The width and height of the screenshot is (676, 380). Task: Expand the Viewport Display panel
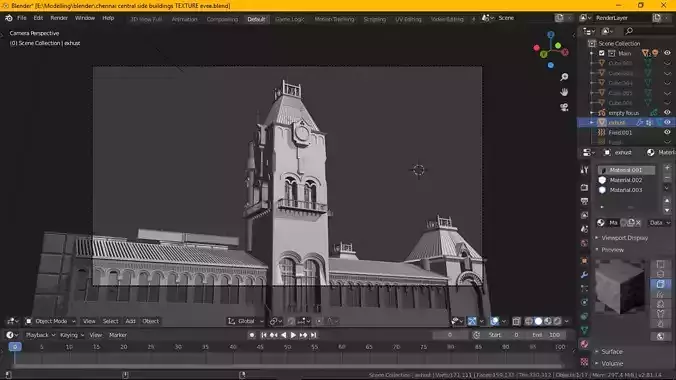tap(624, 238)
